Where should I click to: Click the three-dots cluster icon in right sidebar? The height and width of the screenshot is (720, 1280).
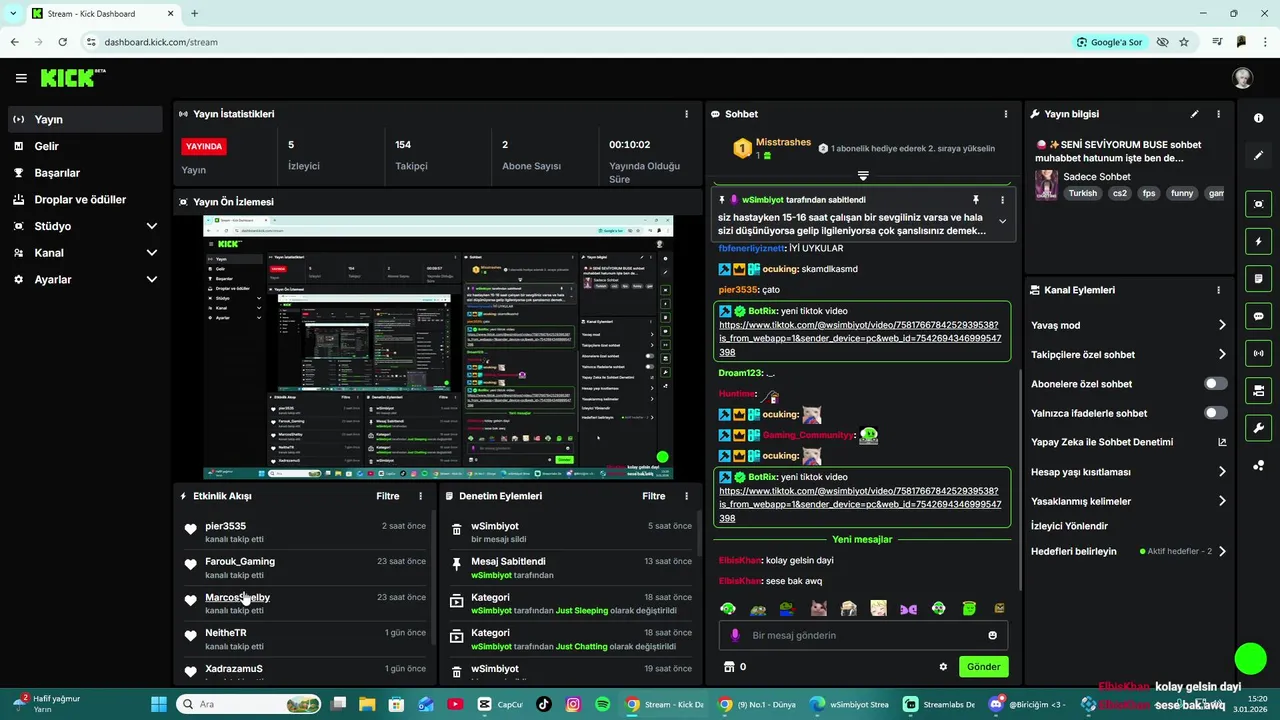click(x=1258, y=465)
